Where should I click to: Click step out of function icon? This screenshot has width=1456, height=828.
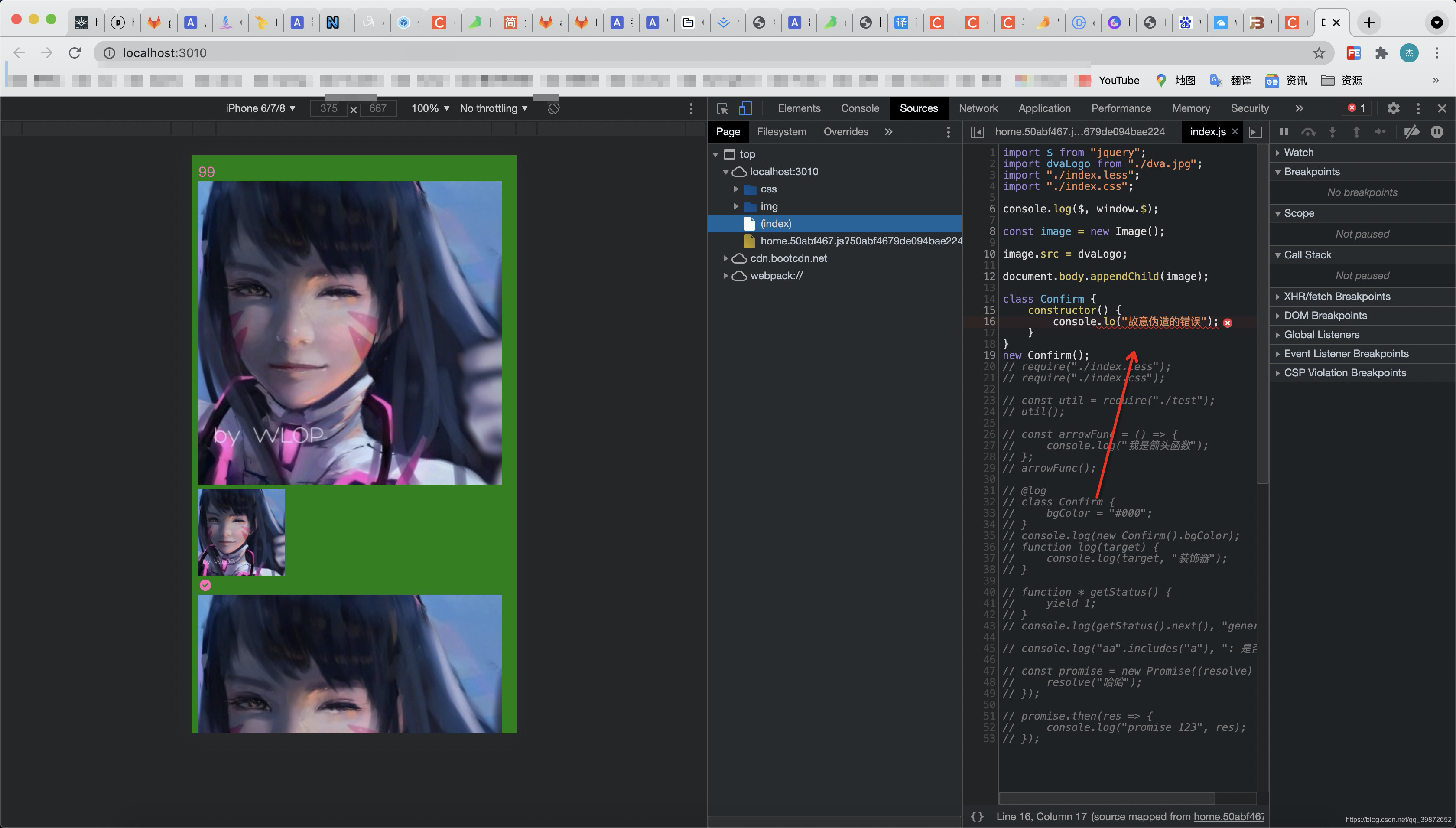click(1356, 132)
